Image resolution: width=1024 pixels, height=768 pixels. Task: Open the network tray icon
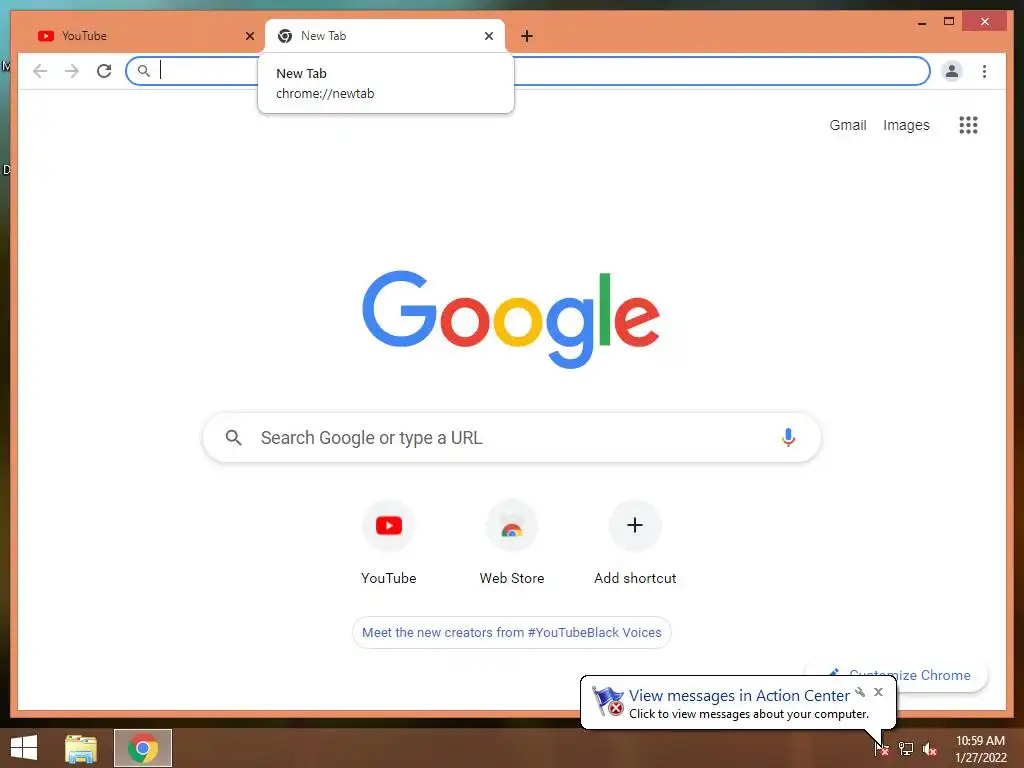pyautogui.click(x=906, y=748)
